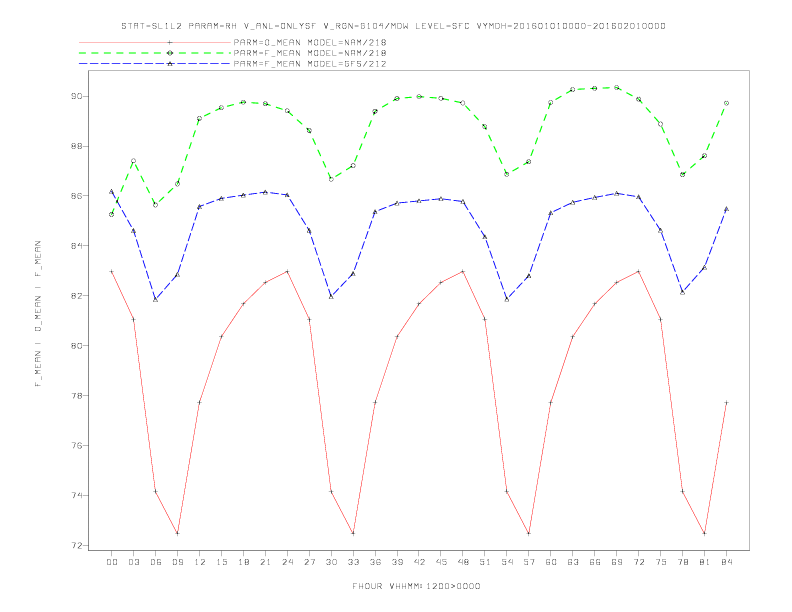Select legend entry PARM=F_MEAN MODEL=GFS/212
Viewport: 792px width, 612px height.
pyautogui.click(x=310, y=64)
